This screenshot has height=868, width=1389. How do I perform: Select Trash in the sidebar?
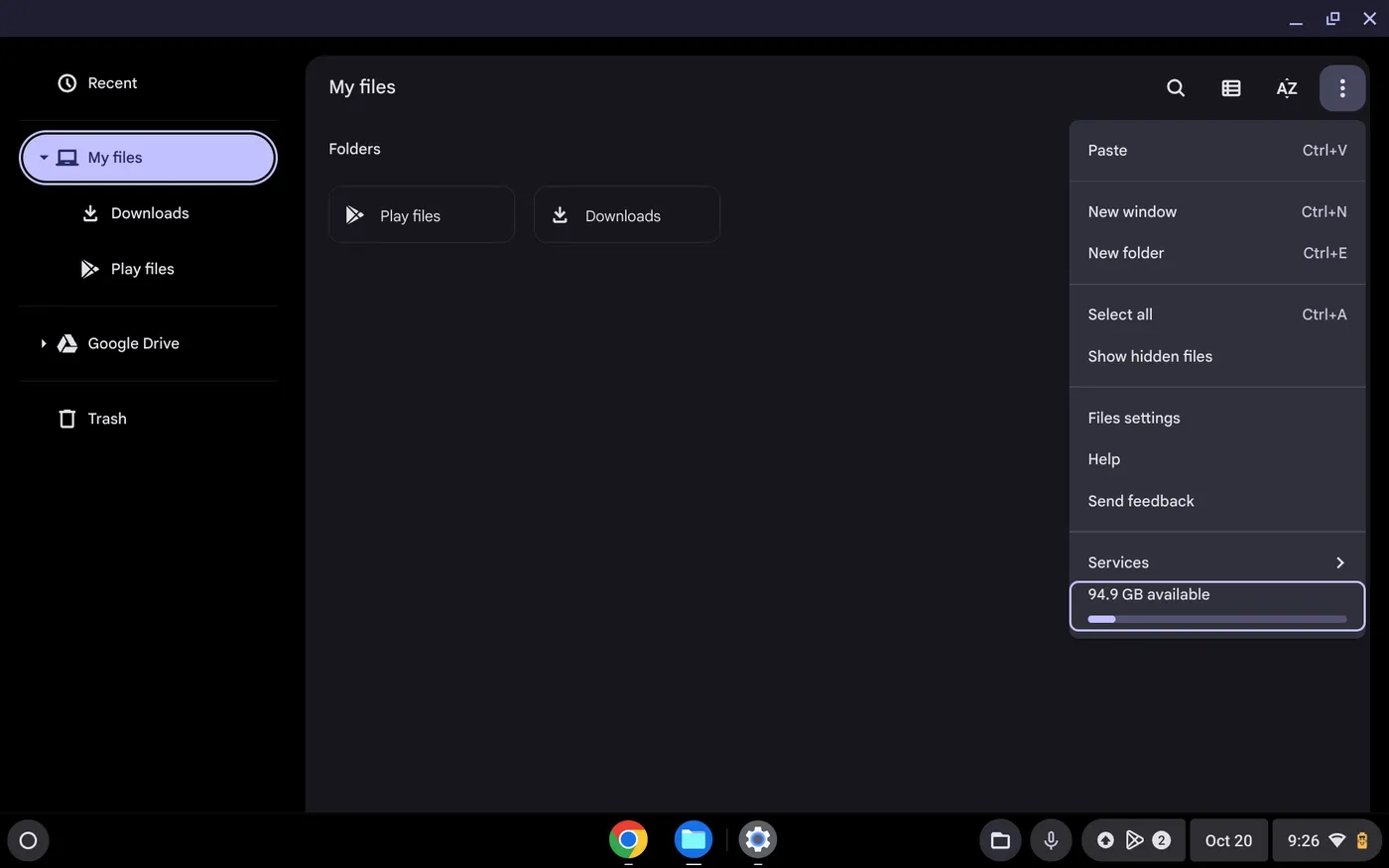pyautogui.click(x=148, y=419)
